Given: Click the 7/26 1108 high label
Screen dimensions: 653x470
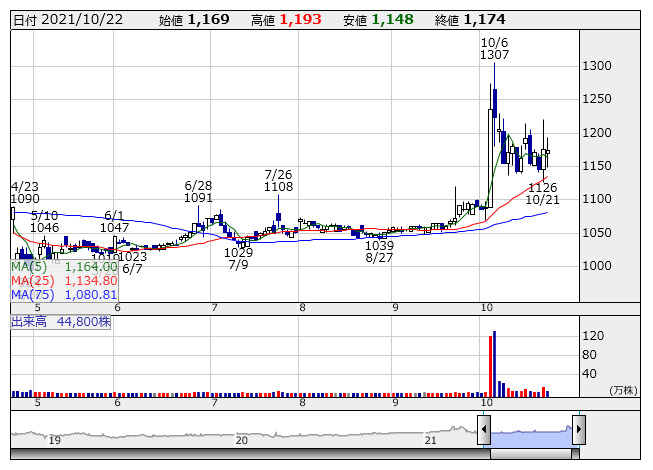Looking at the screenshot, I should [x=279, y=180].
